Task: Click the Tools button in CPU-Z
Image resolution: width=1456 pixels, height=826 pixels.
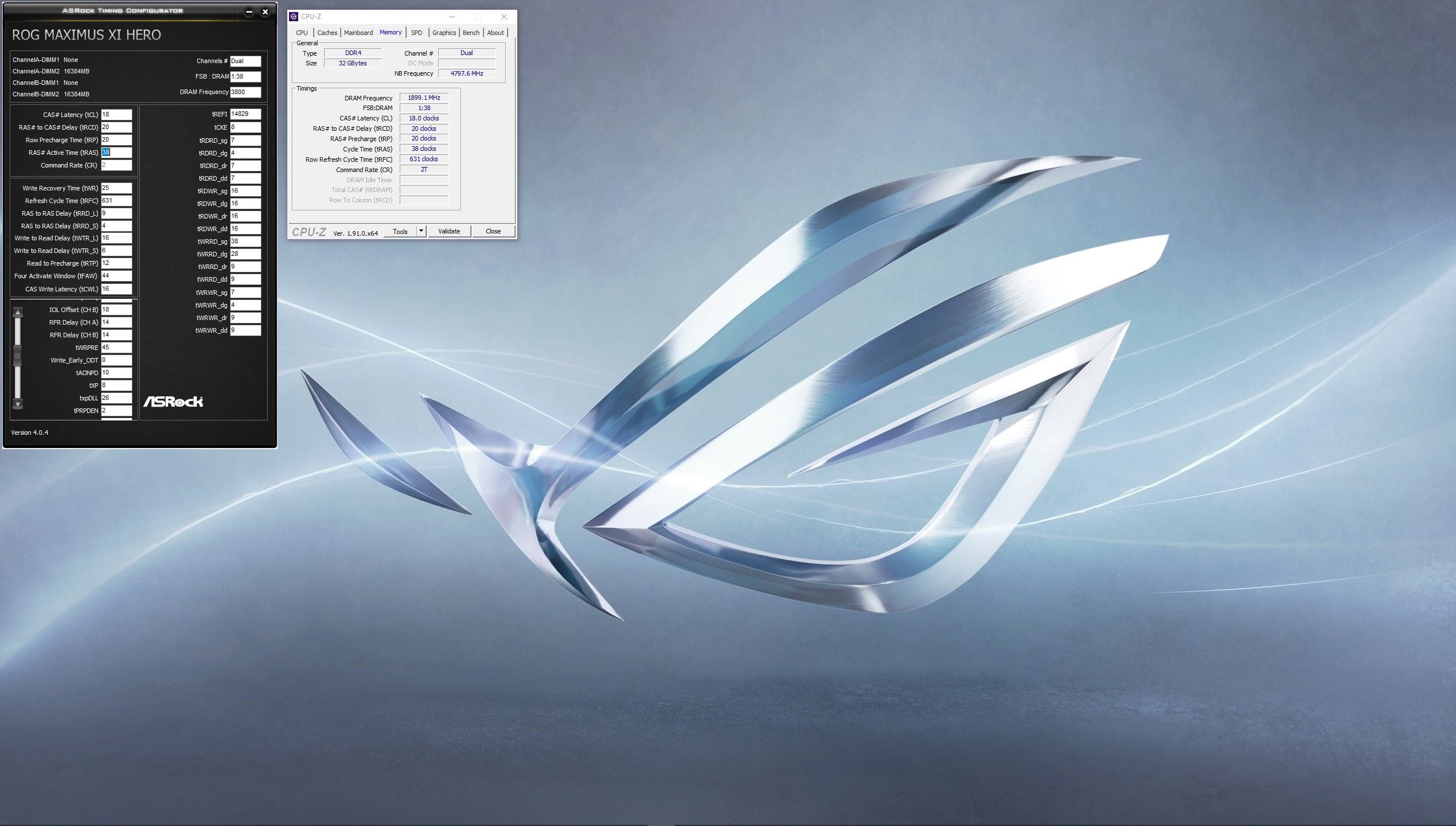Action: [400, 231]
